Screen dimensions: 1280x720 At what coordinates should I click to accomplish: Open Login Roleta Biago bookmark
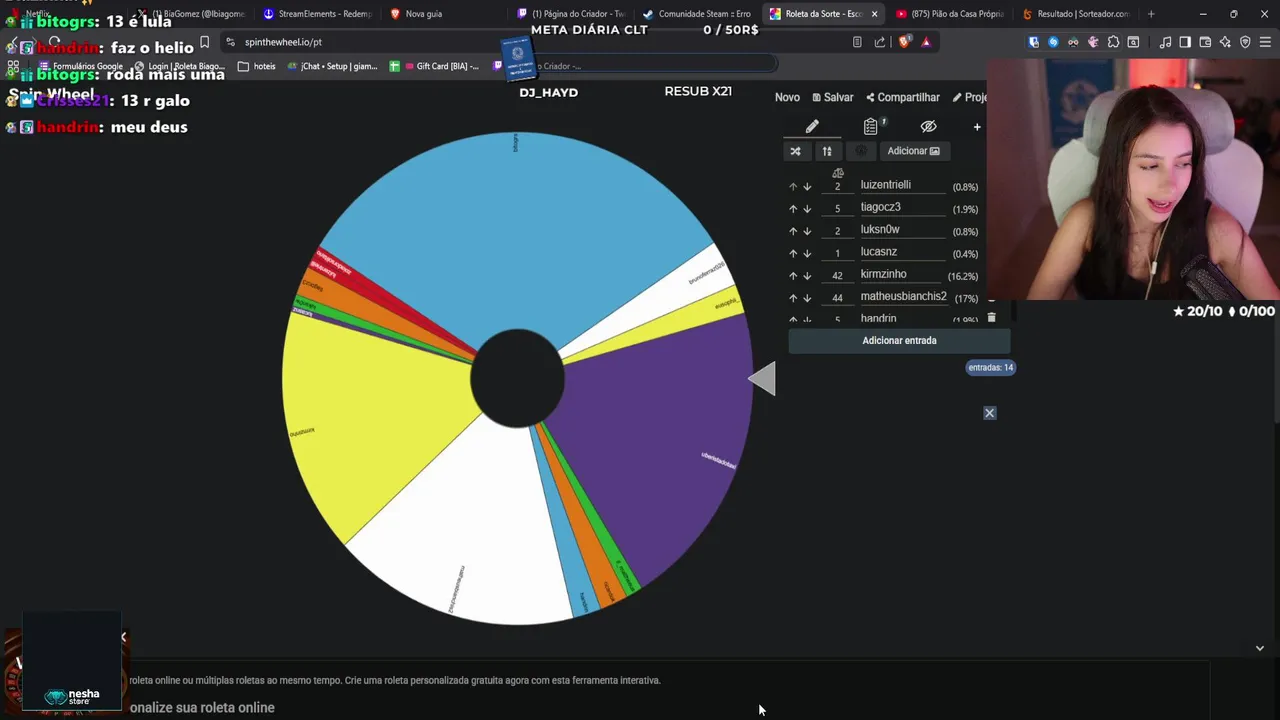[180, 66]
